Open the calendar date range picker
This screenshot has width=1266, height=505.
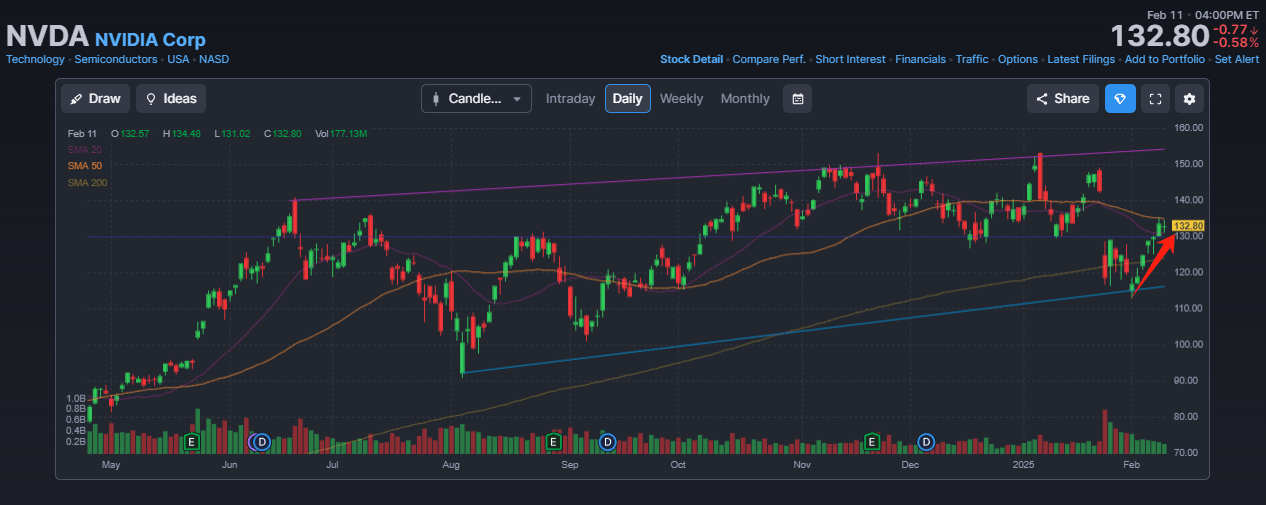click(797, 99)
